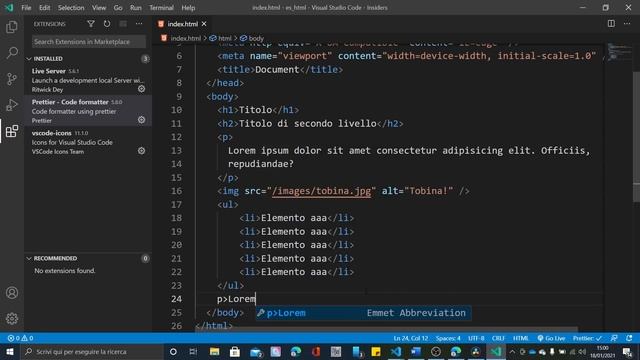Click the Windows taskbar search box
Screen dimensions: 640x360
[91, 351]
